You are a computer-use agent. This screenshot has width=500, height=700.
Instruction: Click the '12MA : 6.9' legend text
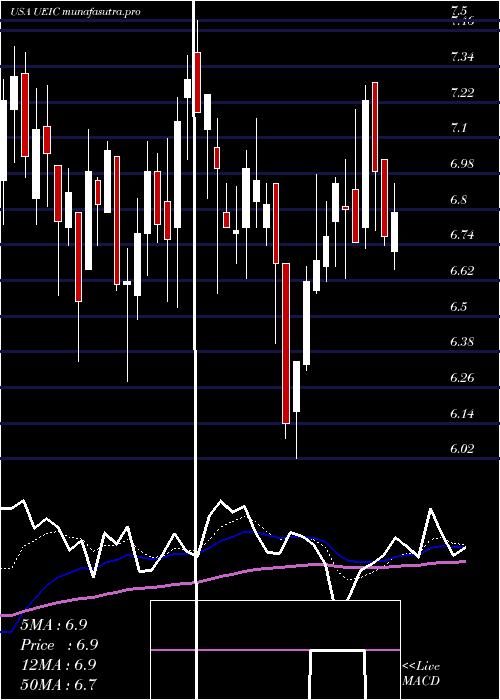tap(59, 665)
